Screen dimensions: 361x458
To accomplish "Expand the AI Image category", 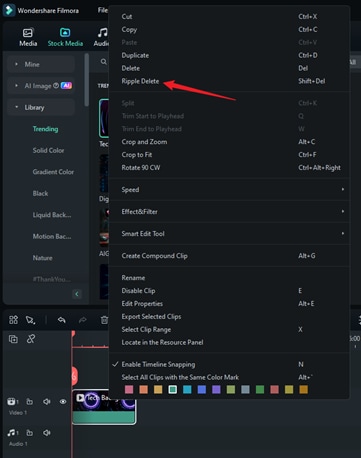I will (16, 86).
